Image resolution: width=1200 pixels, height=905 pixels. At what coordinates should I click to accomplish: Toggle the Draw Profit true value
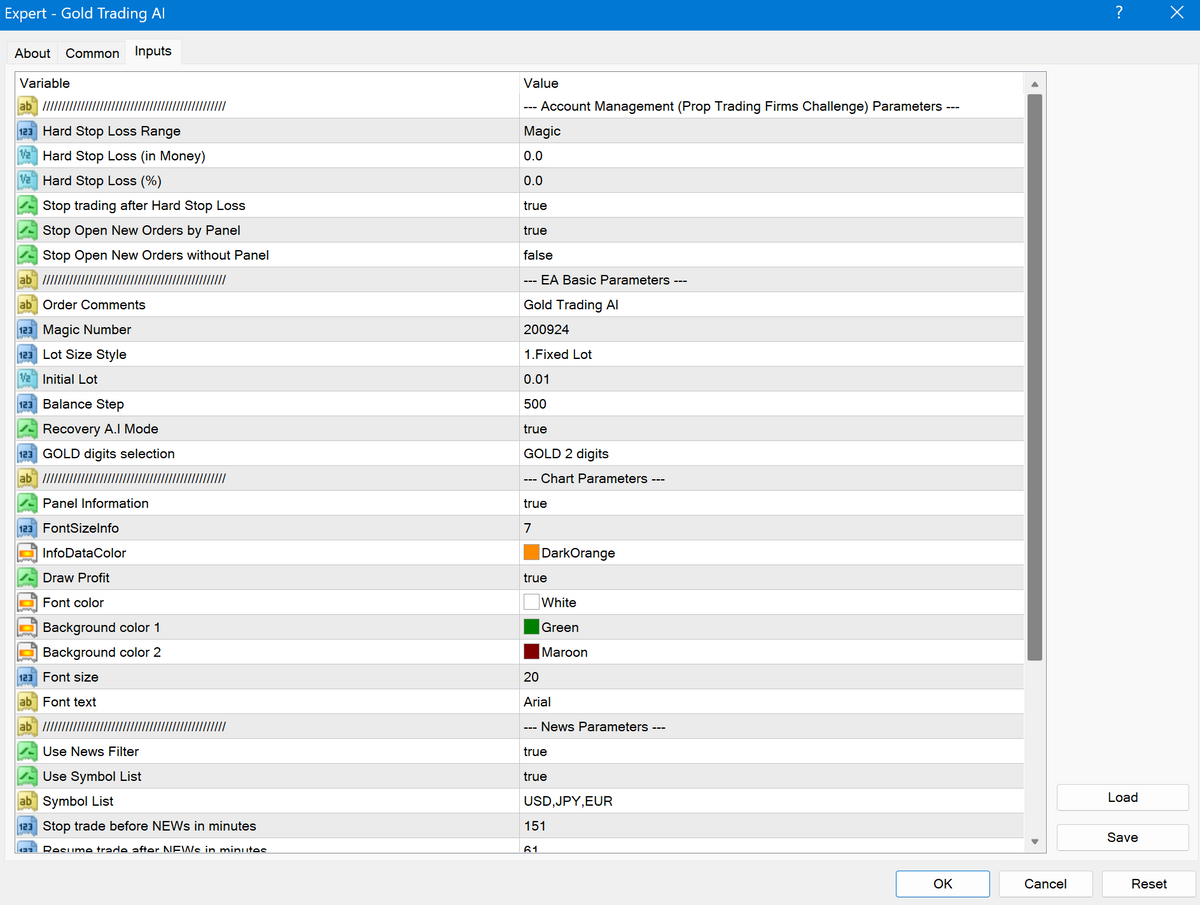(x=535, y=578)
